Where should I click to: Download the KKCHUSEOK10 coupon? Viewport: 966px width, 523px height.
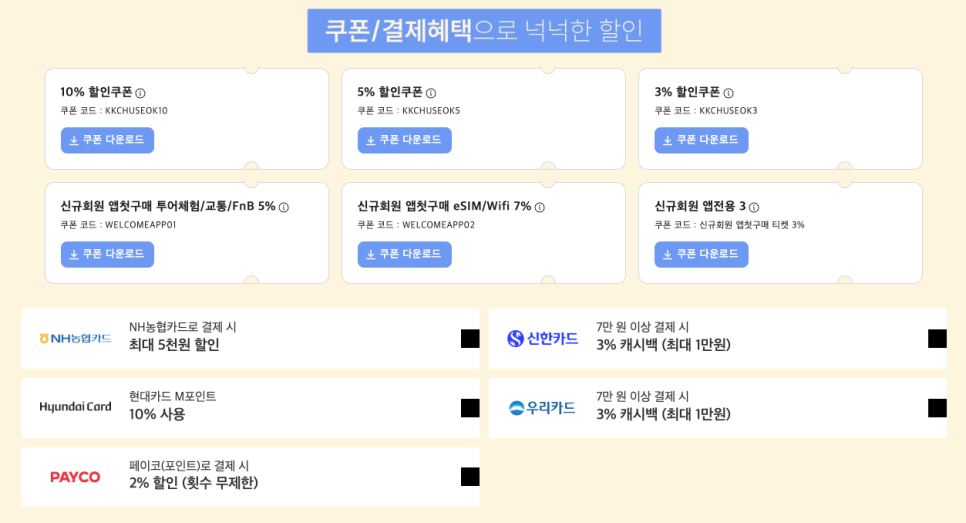click(107, 140)
